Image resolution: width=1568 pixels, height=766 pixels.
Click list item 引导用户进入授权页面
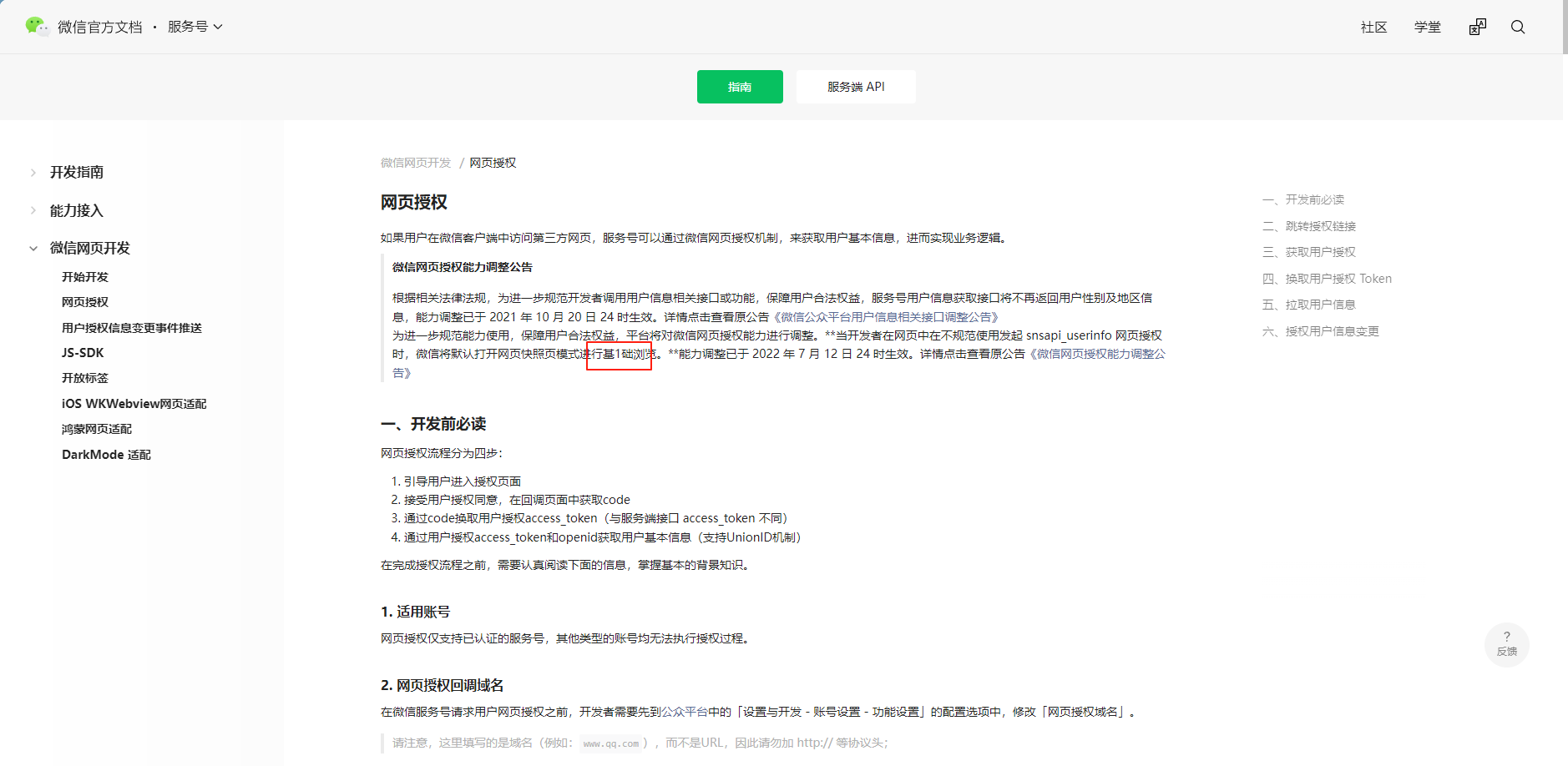(463, 481)
